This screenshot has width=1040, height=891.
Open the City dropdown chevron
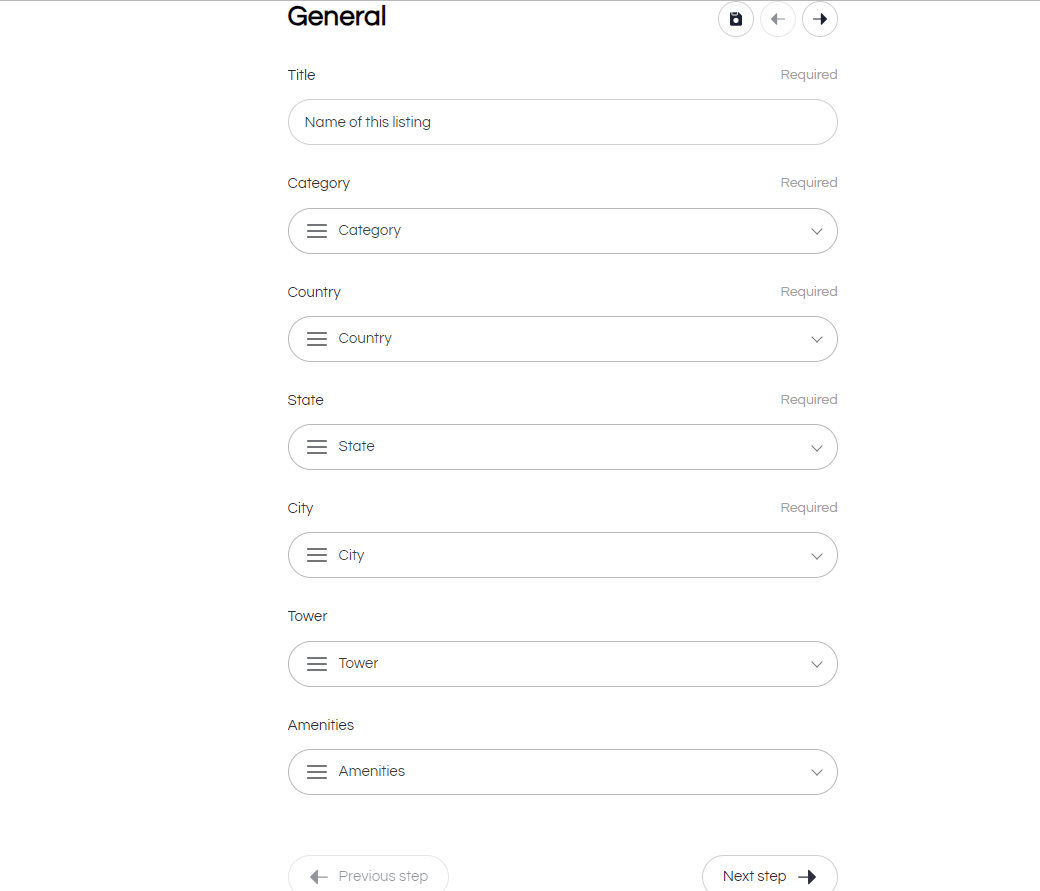817,556
